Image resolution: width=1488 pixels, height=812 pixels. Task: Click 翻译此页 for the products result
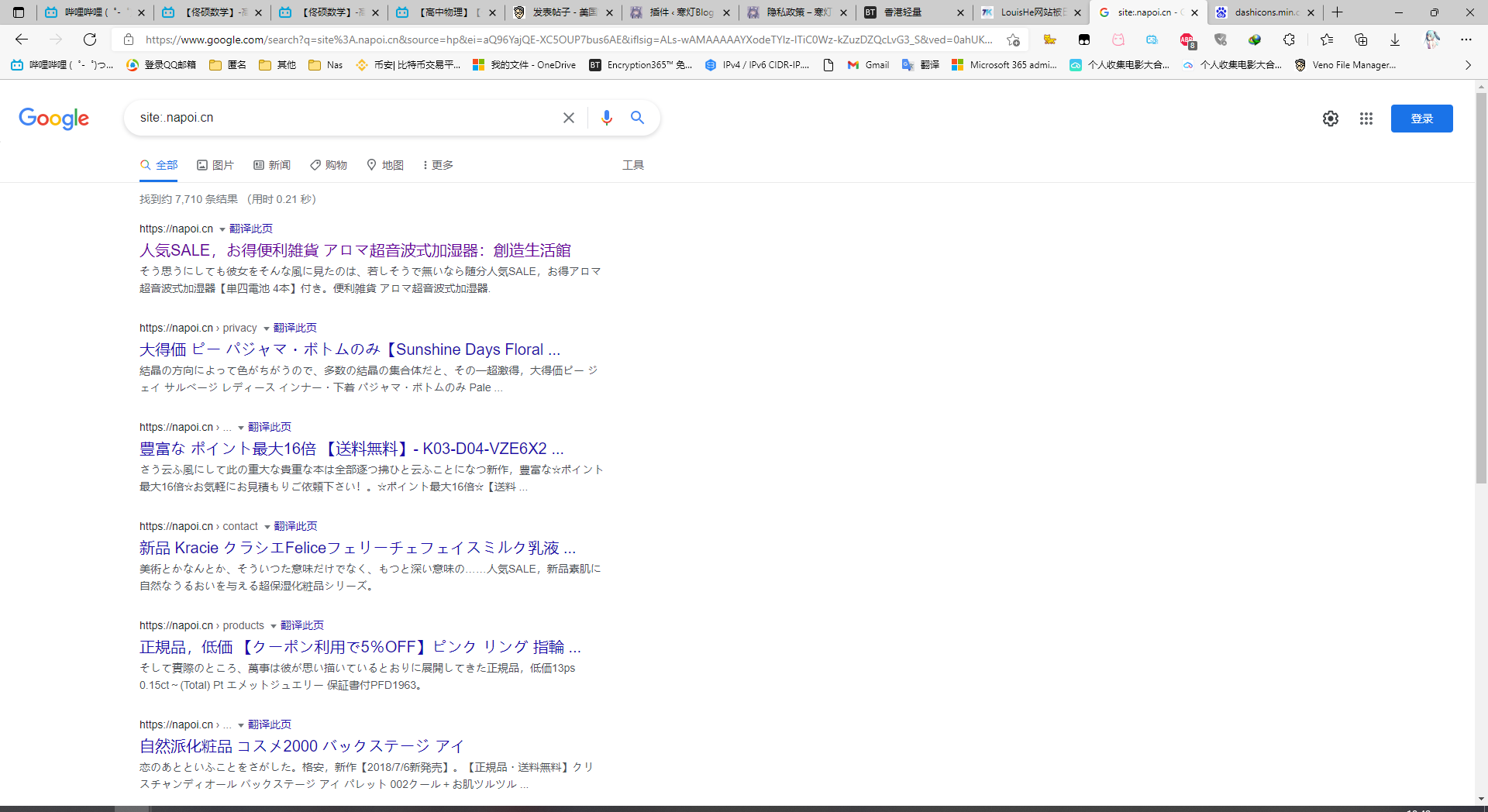(x=302, y=625)
